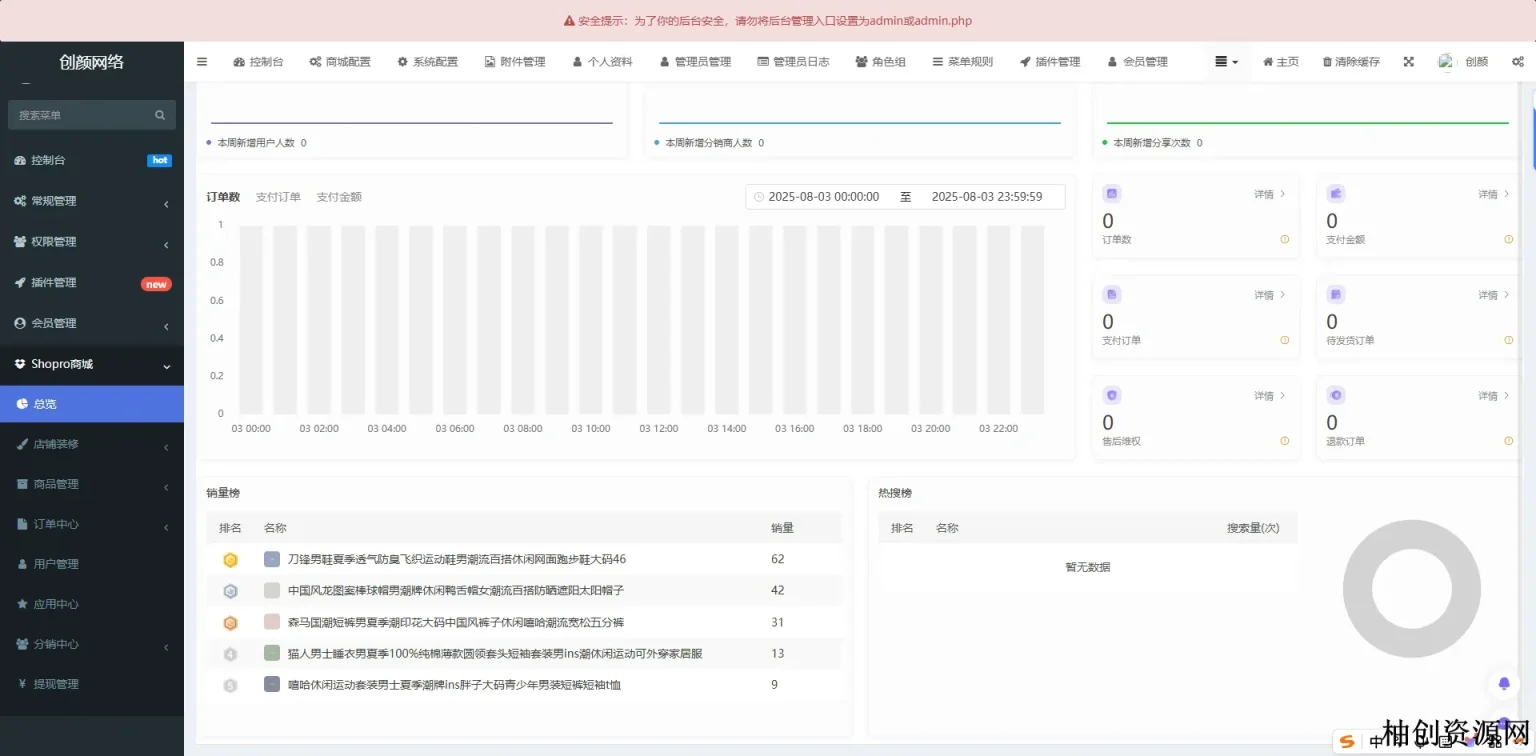Click the search magnifier icon in sidebar
This screenshot has width=1536, height=756.
(x=160, y=115)
